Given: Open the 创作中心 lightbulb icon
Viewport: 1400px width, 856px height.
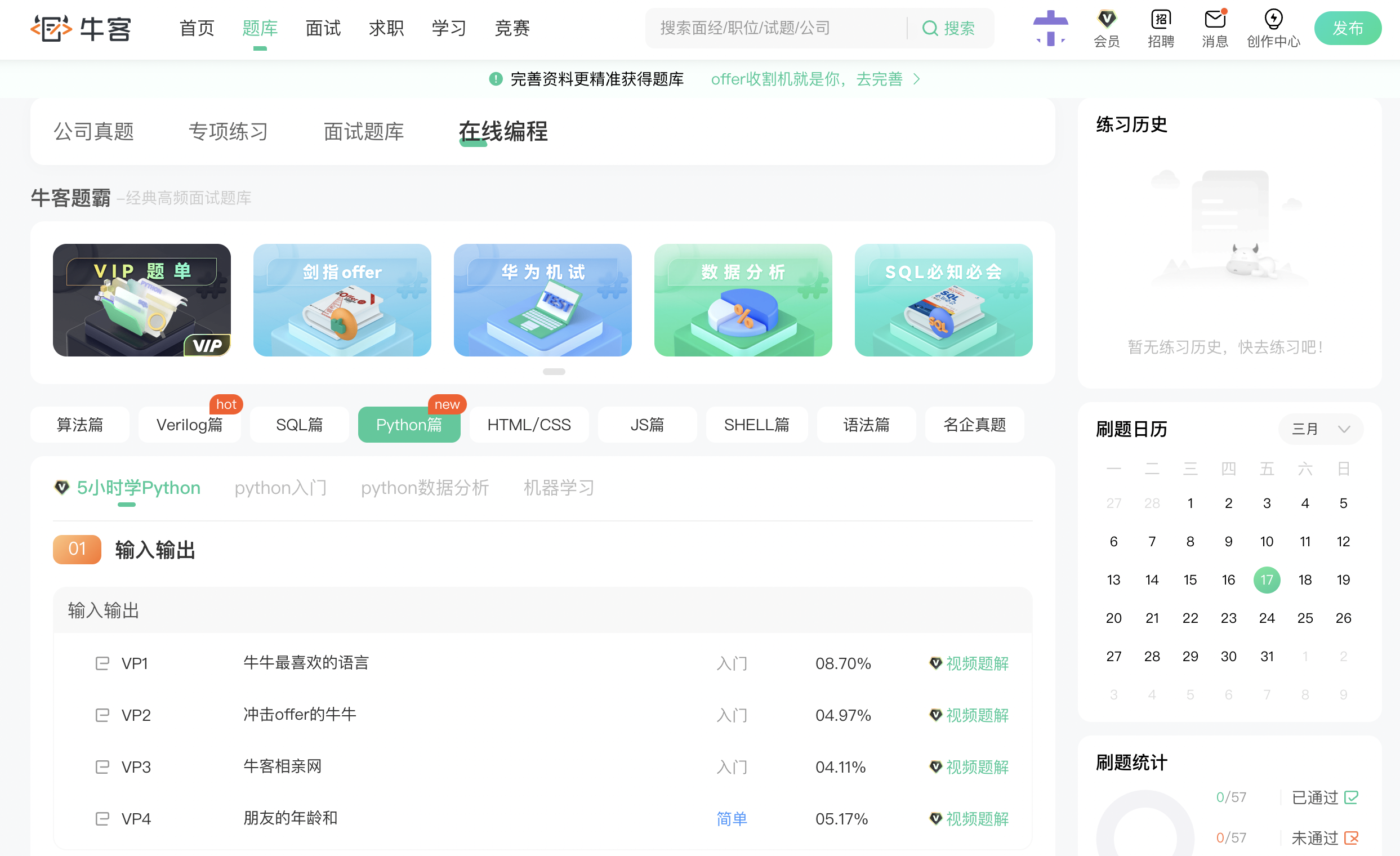Looking at the screenshot, I should 1273,19.
